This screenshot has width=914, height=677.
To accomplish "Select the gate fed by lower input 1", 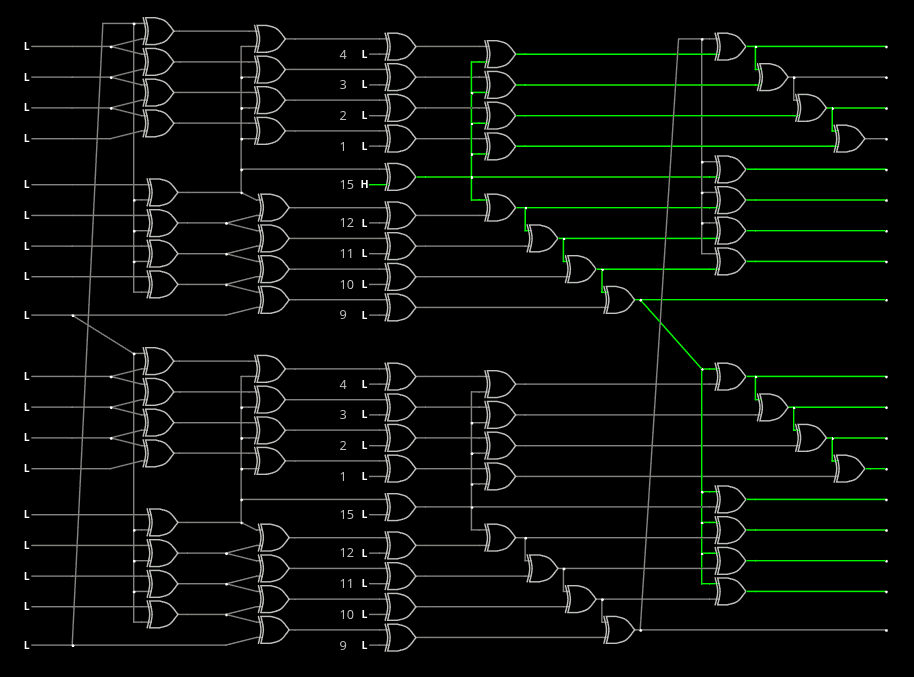I will click(x=400, y=469).
